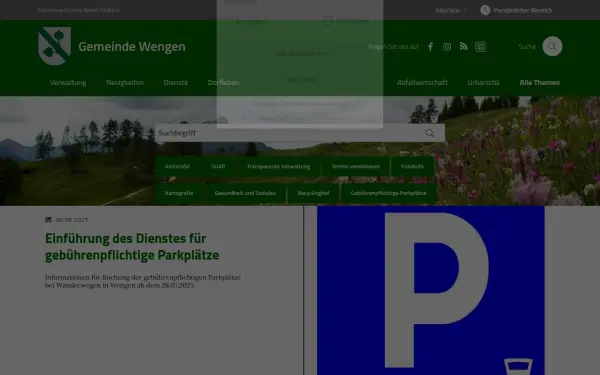Tick the Statistiken cookie checkbox

pyautogui.click(x=328, y=21)
